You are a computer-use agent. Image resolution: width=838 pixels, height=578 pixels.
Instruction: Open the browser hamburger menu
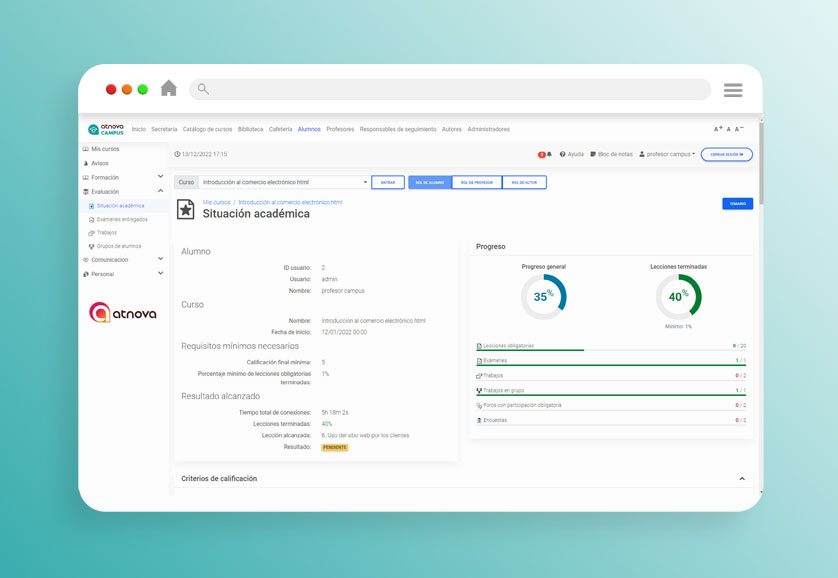[x=733, y=90]
